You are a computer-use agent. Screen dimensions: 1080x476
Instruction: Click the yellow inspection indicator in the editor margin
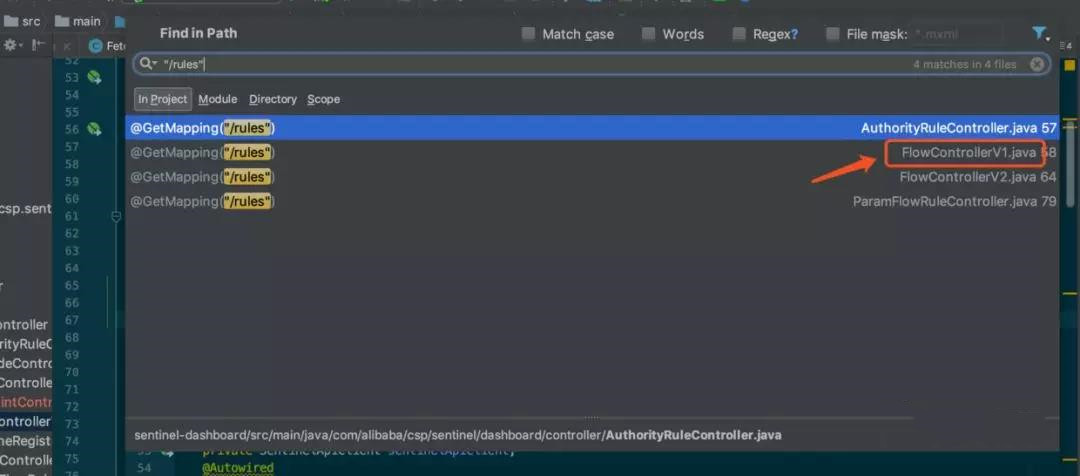click(1070, 65)
